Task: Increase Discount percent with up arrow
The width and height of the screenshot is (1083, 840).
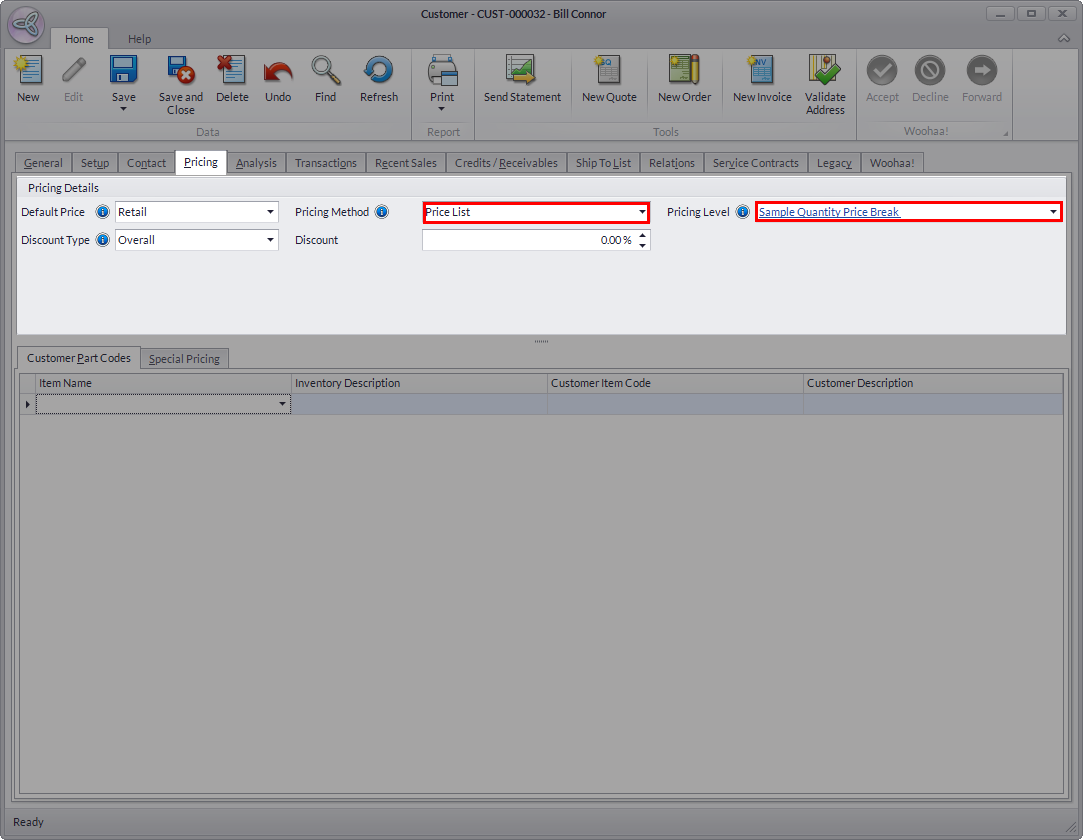Action: click(642, 235)
